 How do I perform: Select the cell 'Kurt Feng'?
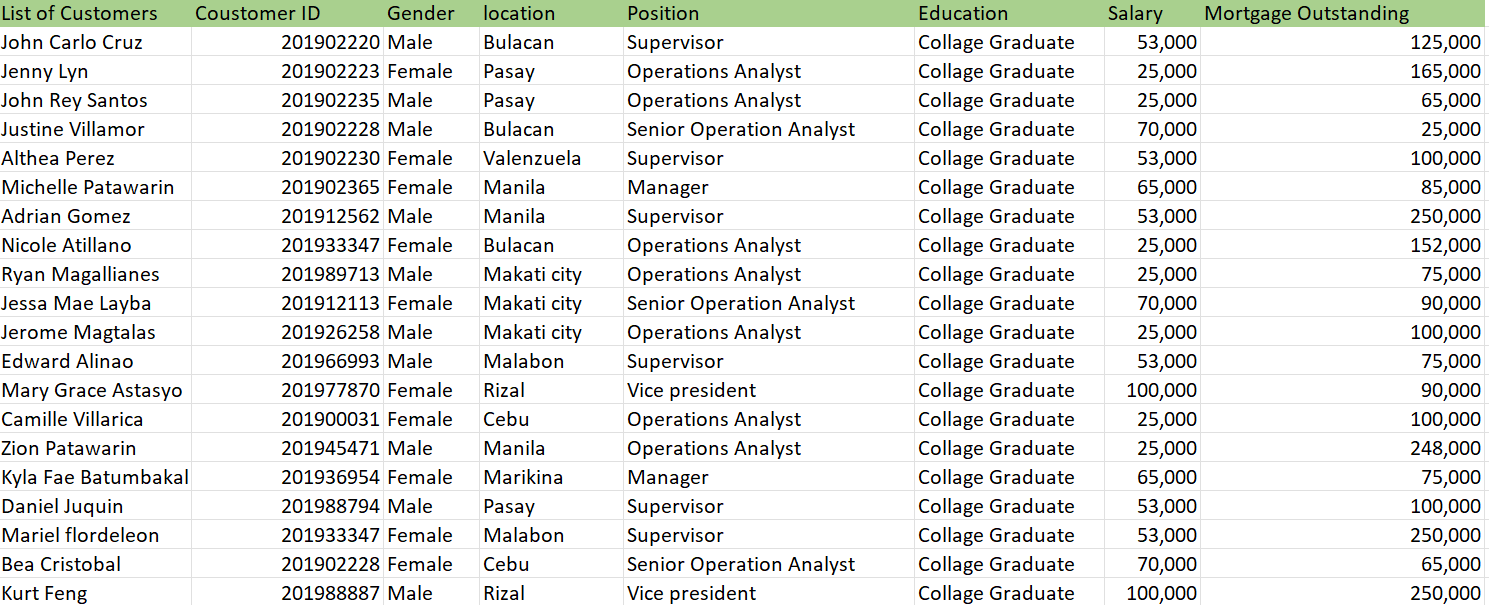[x=95, y=592]
